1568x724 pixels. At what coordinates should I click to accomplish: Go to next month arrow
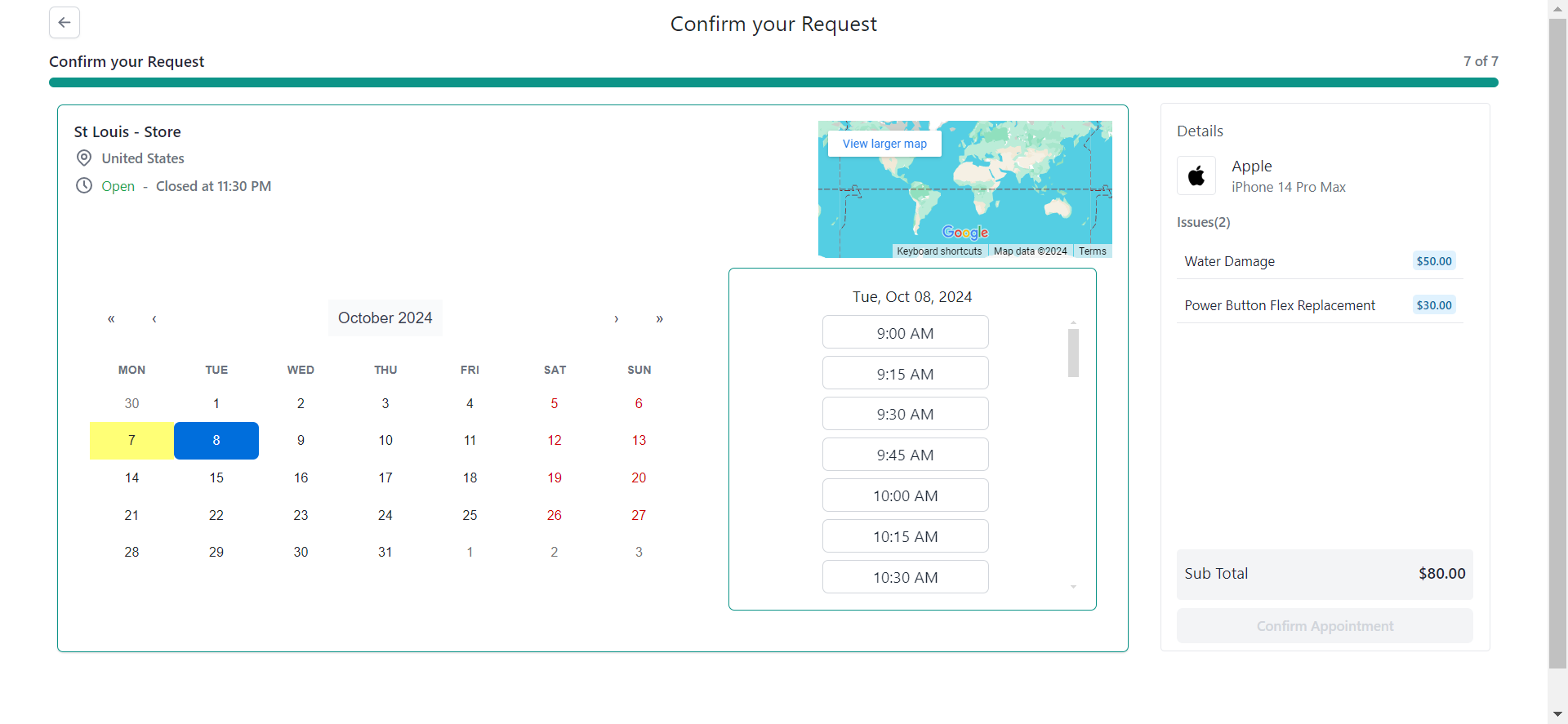click(x=617, y=318)
